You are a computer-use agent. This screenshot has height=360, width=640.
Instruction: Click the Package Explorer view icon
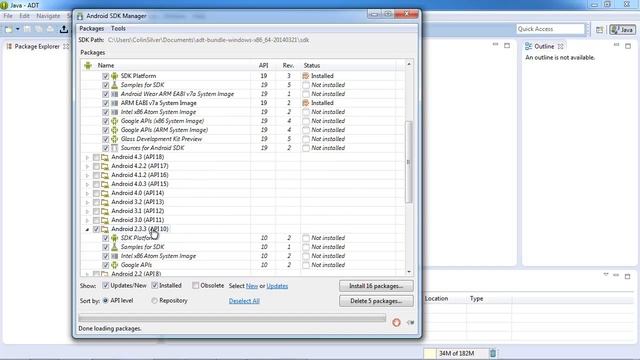[x=9, y=47]
